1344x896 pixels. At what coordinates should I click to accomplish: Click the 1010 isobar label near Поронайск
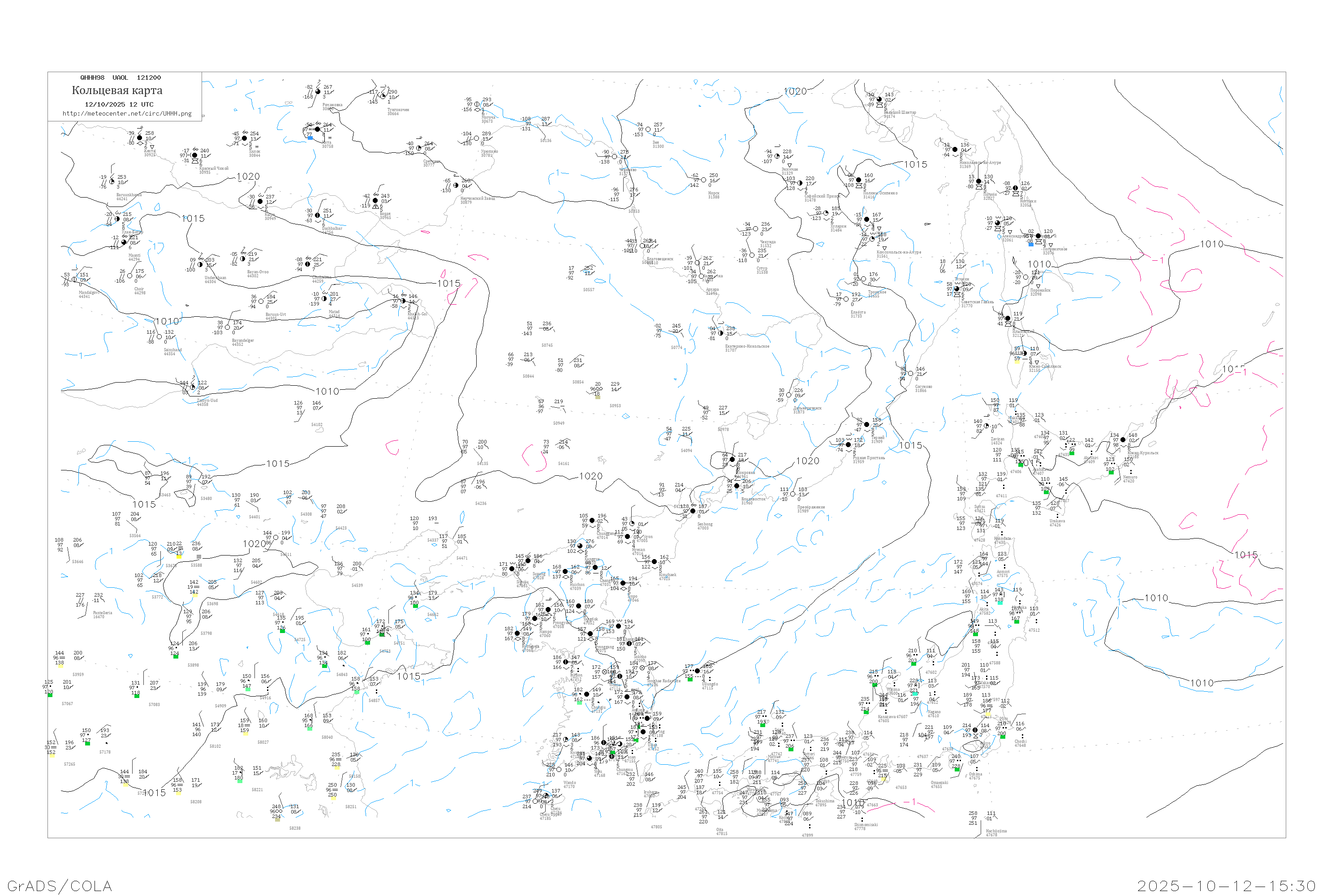pos(1039,265)
